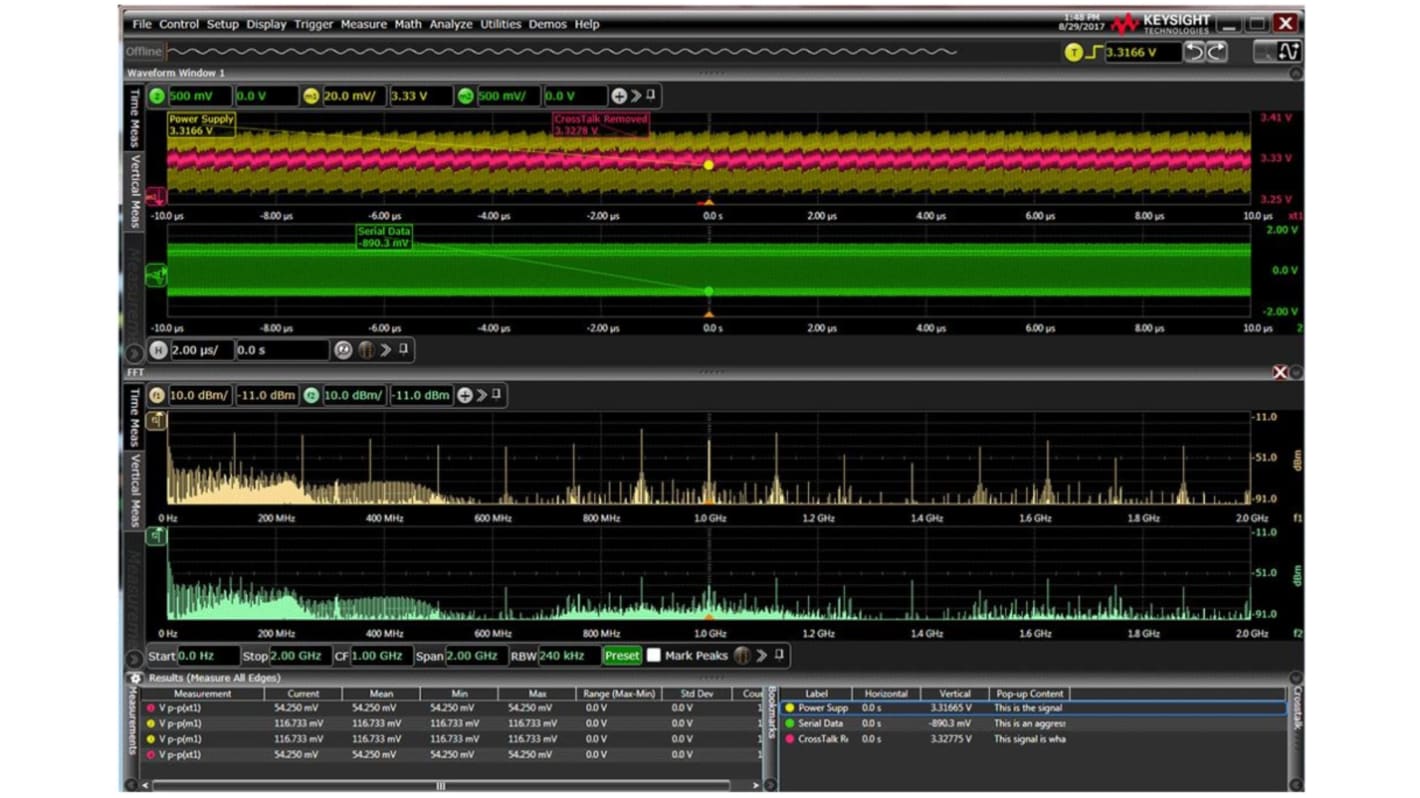The width and height of the screenshot is (1420, 798).
Task: Expand waveform toolbar chevron in Waveform Window 1
Action: tap(636, 96)
